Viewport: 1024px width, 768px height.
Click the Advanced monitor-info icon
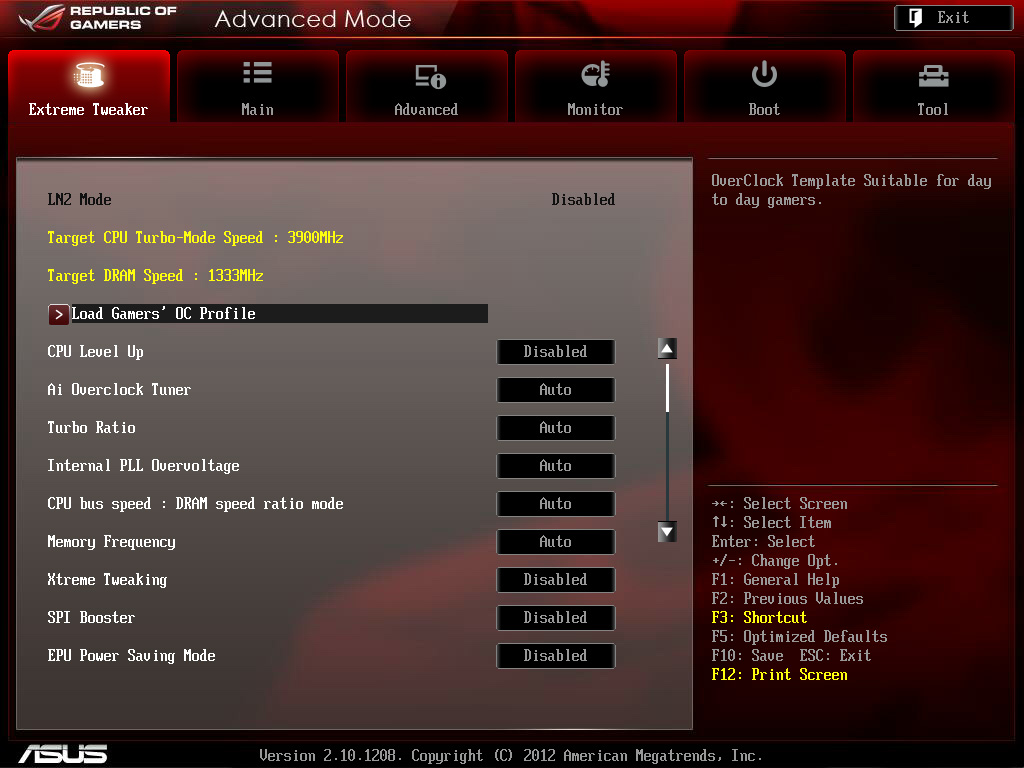pos(430,76)
